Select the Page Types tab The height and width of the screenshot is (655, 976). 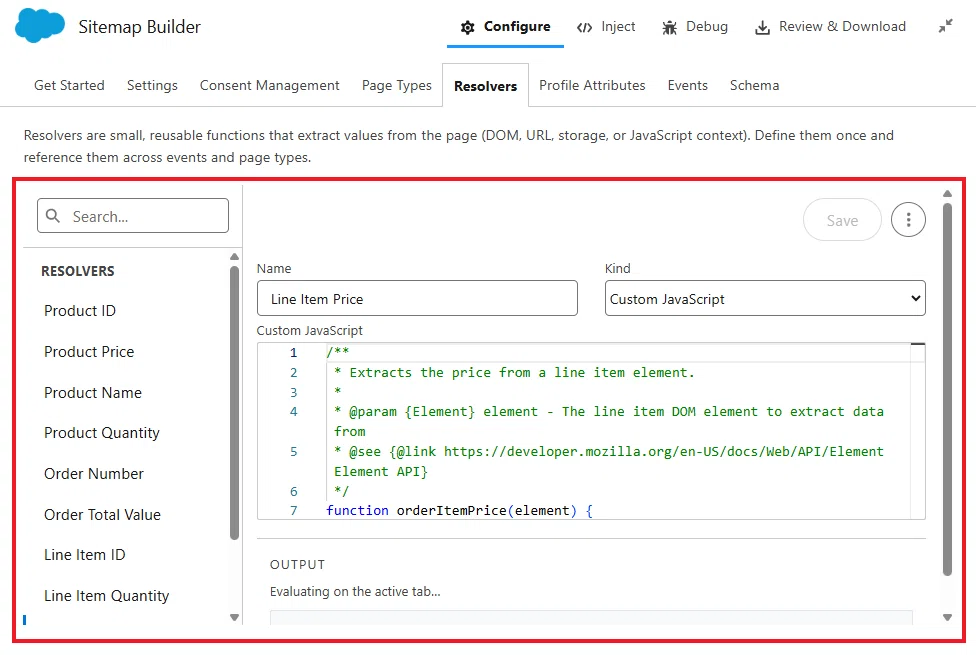[396, 85]
